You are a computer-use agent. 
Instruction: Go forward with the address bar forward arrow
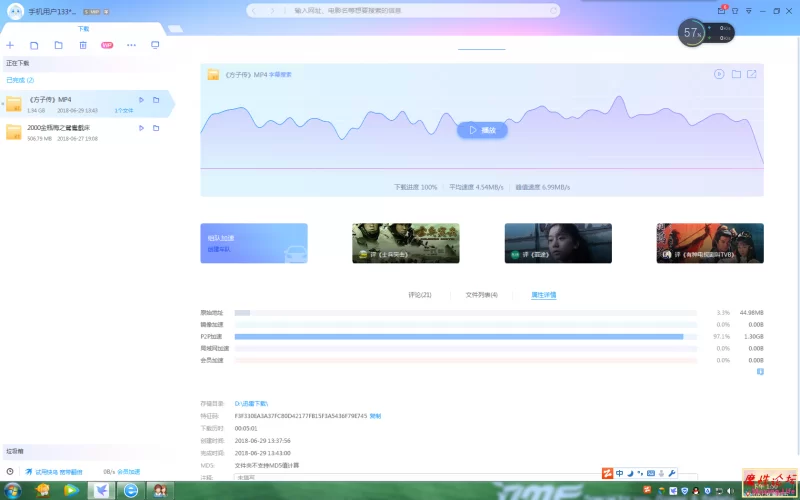(x=272, y=11)
